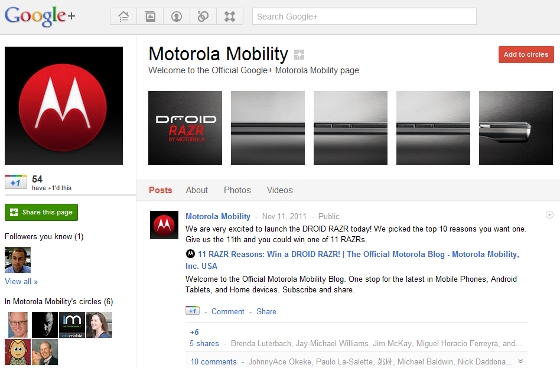This screenshot has width=560, height=368.
Task: Open the woman's photo in circles
Action: 99,325
